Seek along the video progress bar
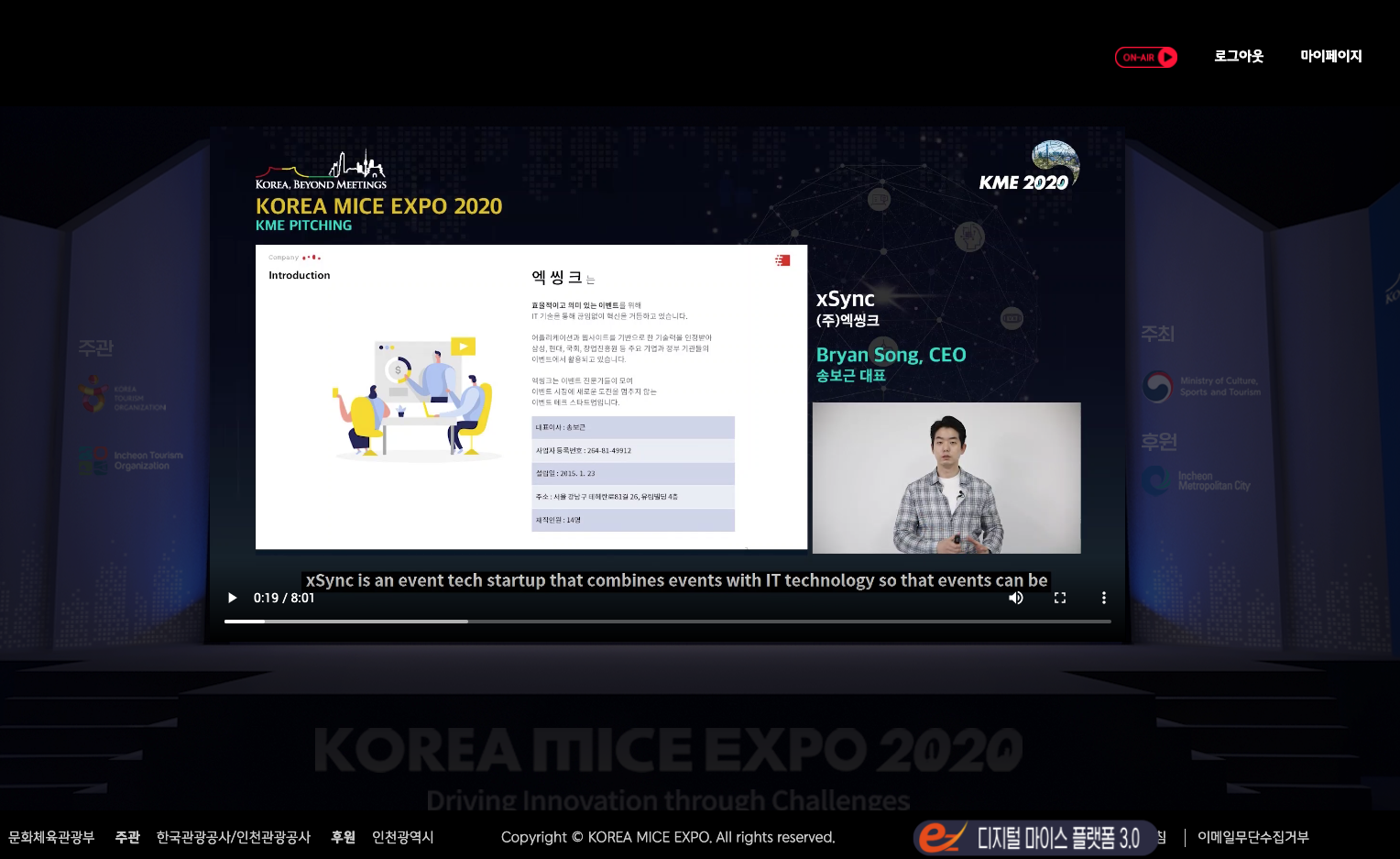The height and width of the screenshot is (859, 1400). 668,622
